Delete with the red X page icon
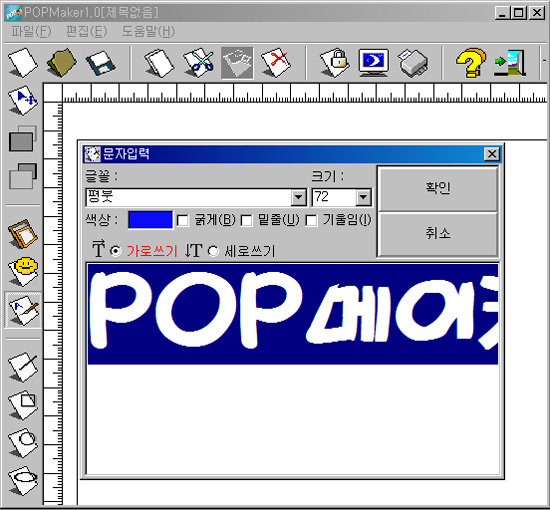 (x=276, y=63)
